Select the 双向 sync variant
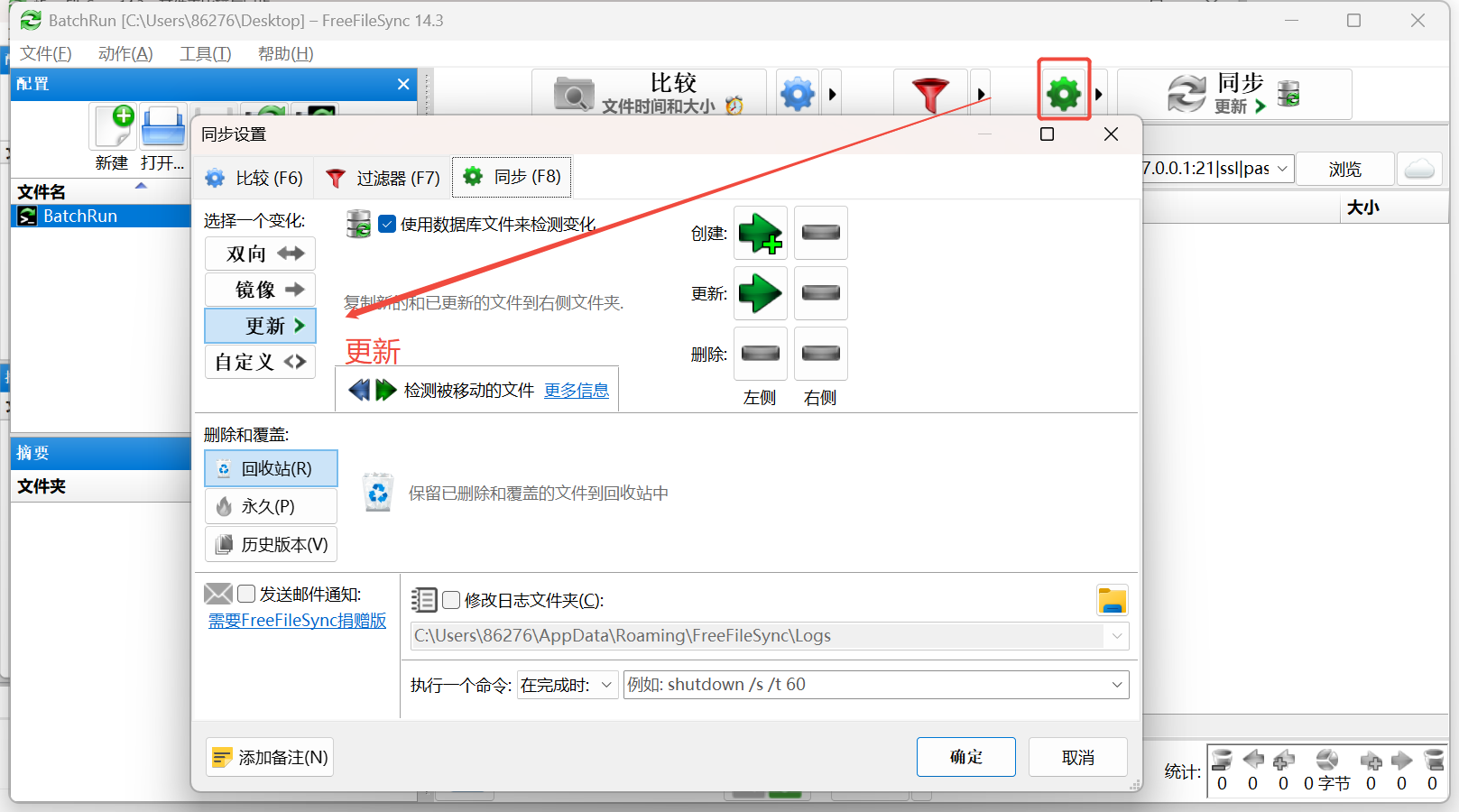The width and height of the screenshot is (1459, 812). [x=260, y=254]
